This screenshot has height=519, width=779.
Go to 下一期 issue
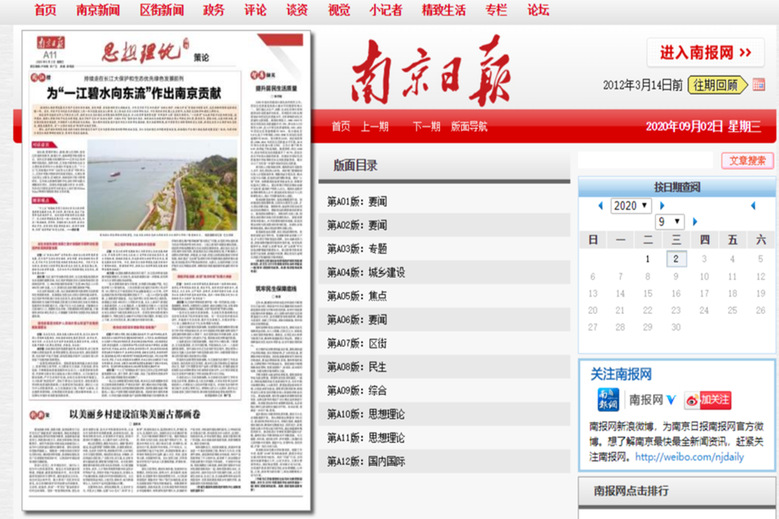[x=426, y=126]
